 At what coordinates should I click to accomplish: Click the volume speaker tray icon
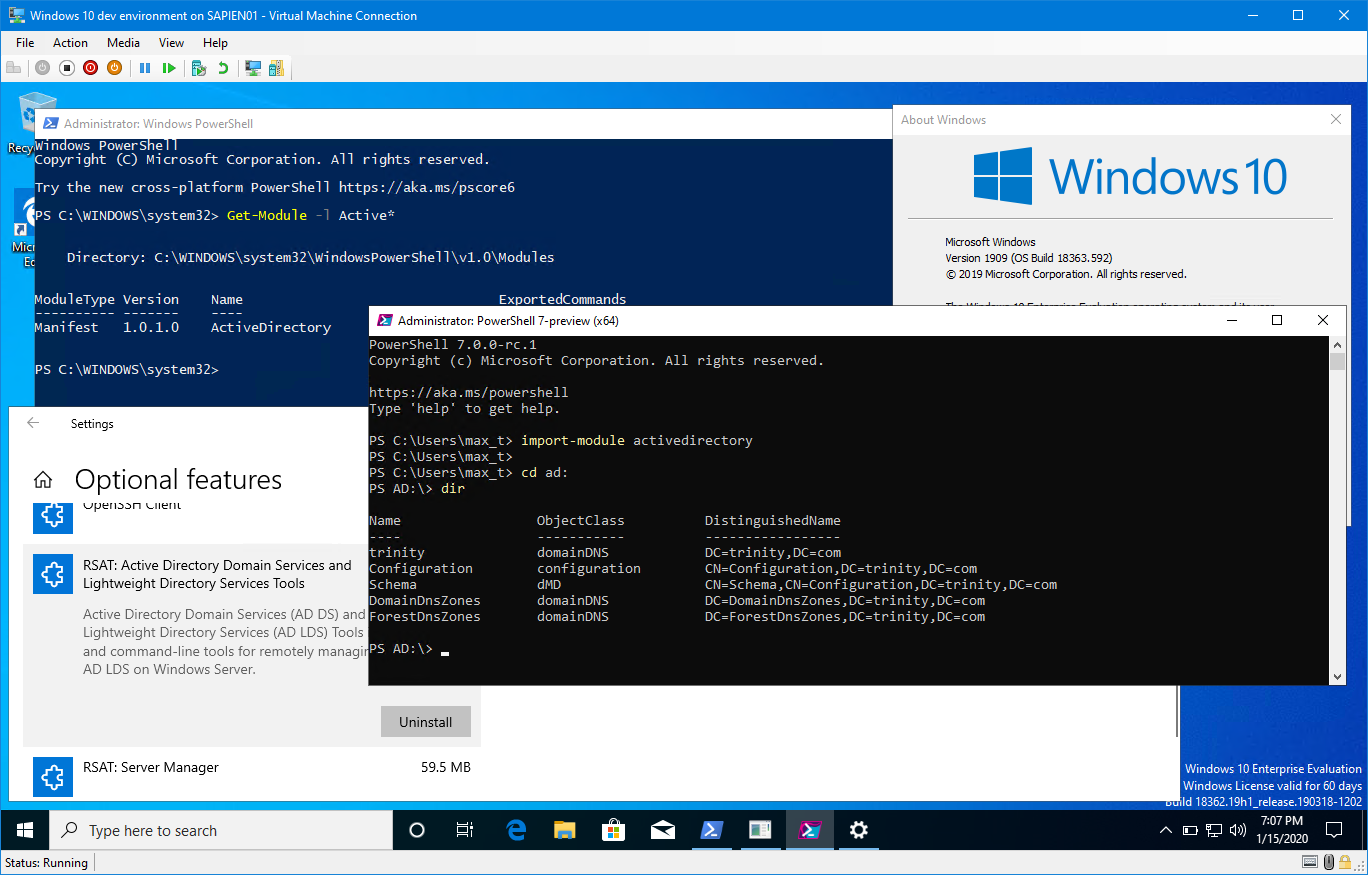[1238, 830]
